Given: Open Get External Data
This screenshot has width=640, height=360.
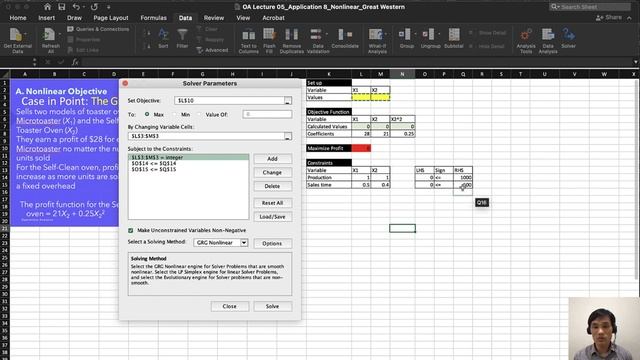Looking at the screenshot, I should coord(18,40).
